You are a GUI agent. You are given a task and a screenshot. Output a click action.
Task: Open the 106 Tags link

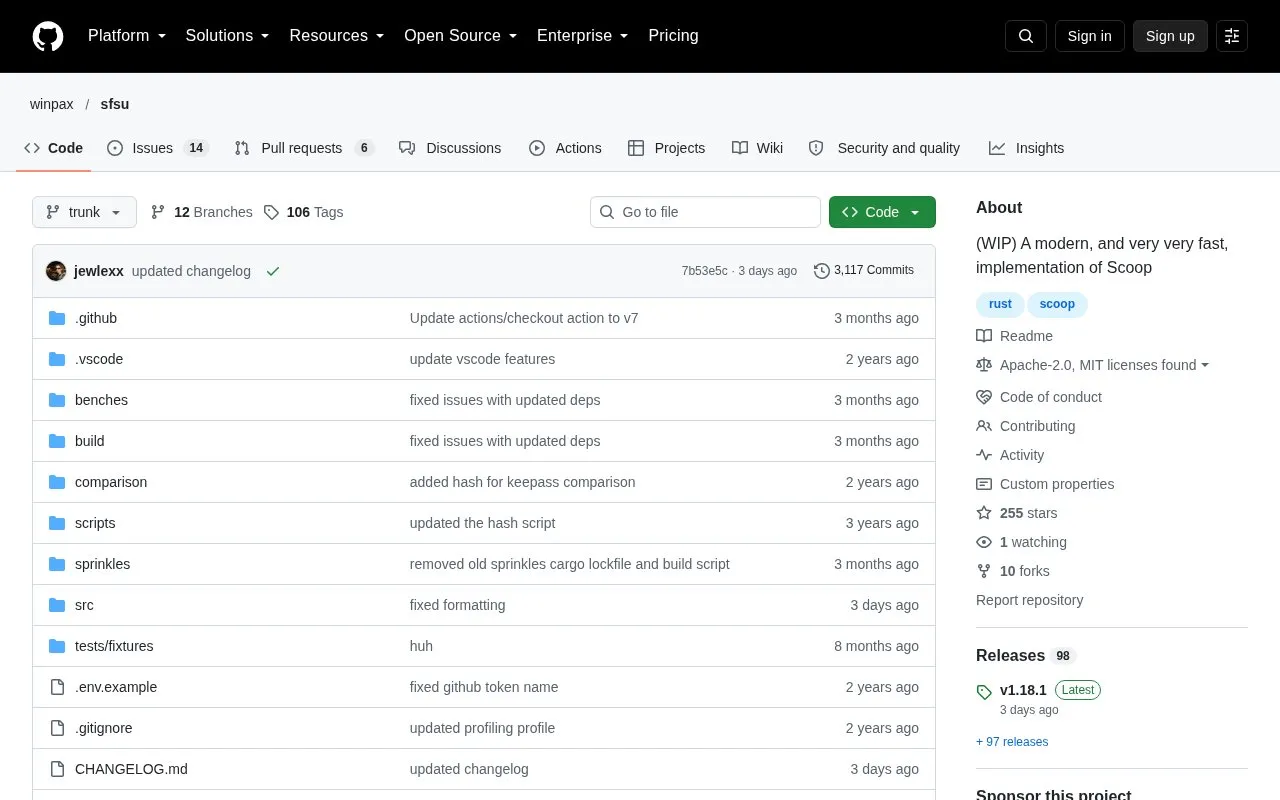click(304, 212)
